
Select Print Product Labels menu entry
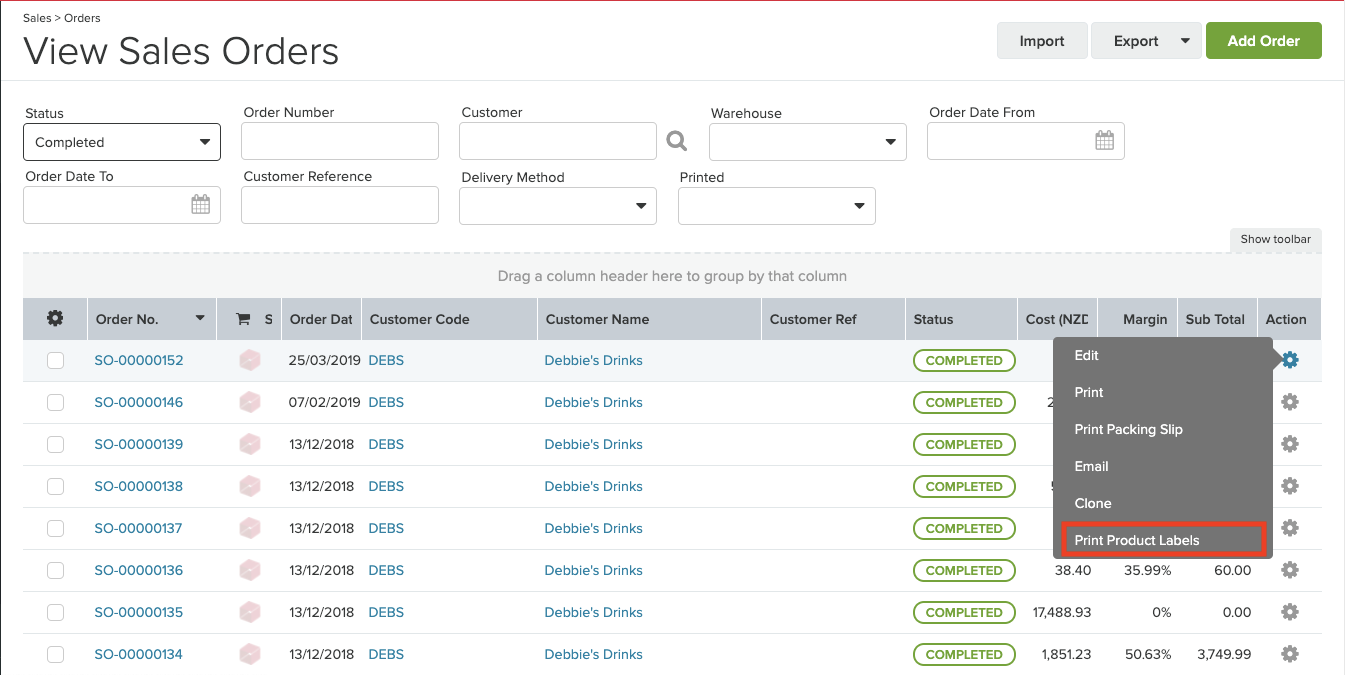point(1163,540)
